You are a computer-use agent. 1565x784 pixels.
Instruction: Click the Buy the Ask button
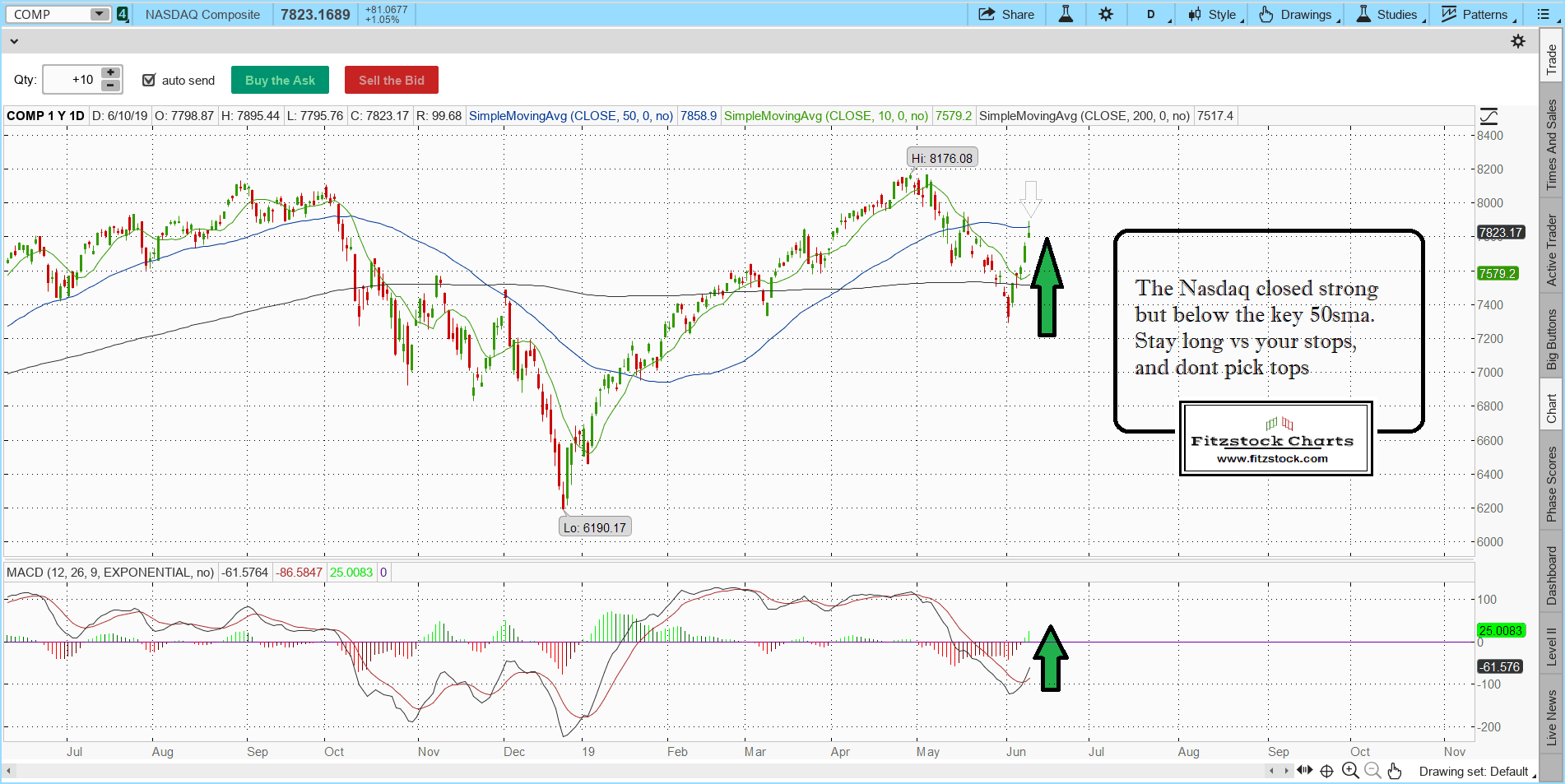pyautogui.click(x=280, y=80)
